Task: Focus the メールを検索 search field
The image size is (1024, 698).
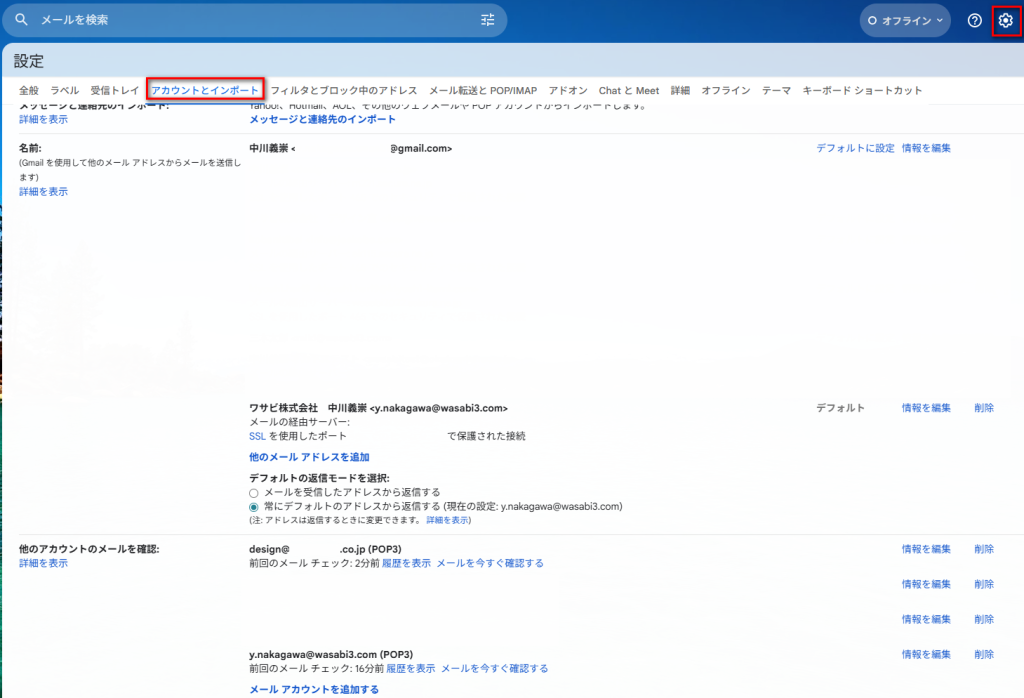Action: (250, 20)
